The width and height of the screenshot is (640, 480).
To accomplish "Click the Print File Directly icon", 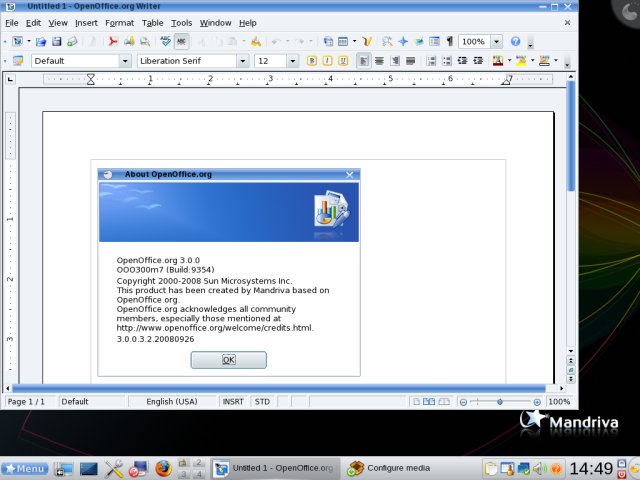I will coord(129,41).
